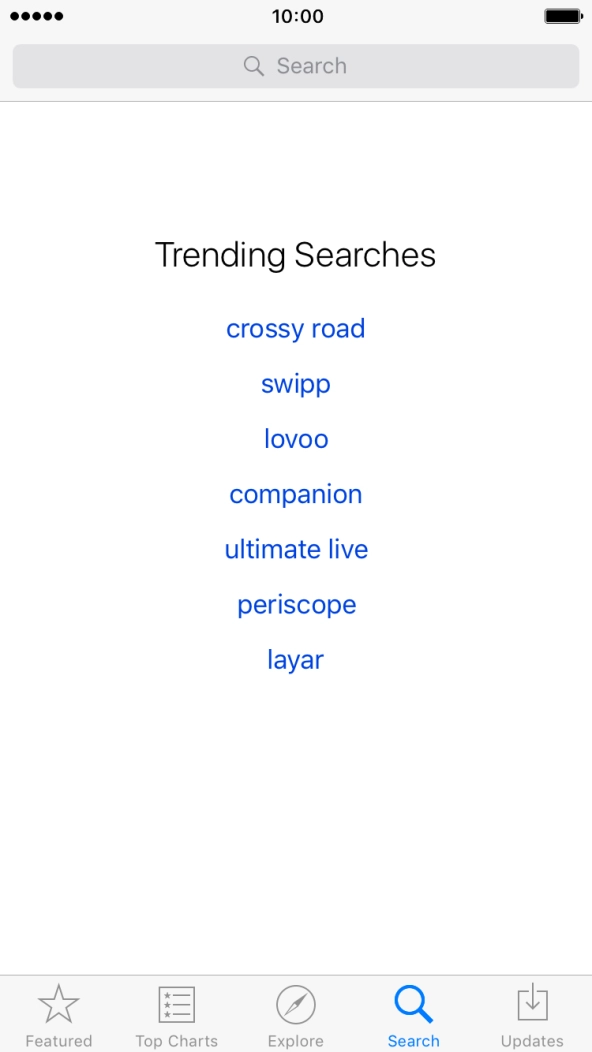Tap the ultimate live suggestion
The image size is (592, 1052).
tap(295, 548)
